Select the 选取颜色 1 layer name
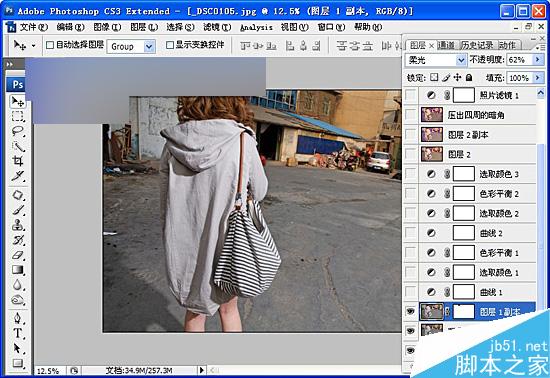The height and width of the screenshot is (378, 550). pos(499,272)
